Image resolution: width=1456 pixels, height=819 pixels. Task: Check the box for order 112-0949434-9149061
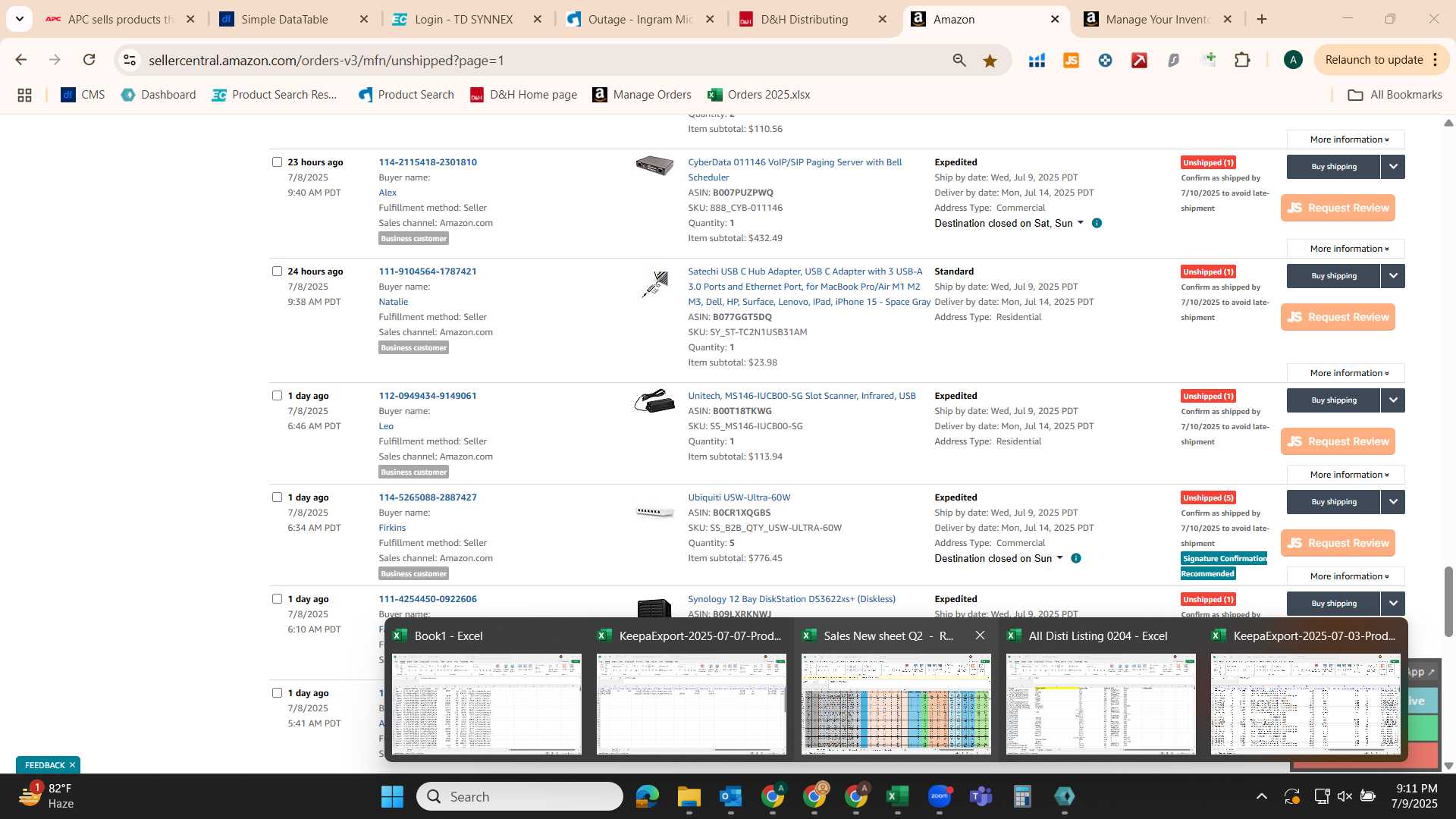point(277,395)
